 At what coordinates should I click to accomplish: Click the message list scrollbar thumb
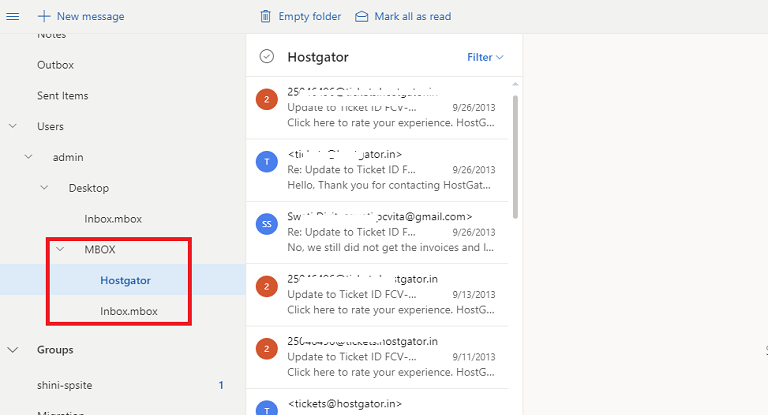click(x=515, y=157)
